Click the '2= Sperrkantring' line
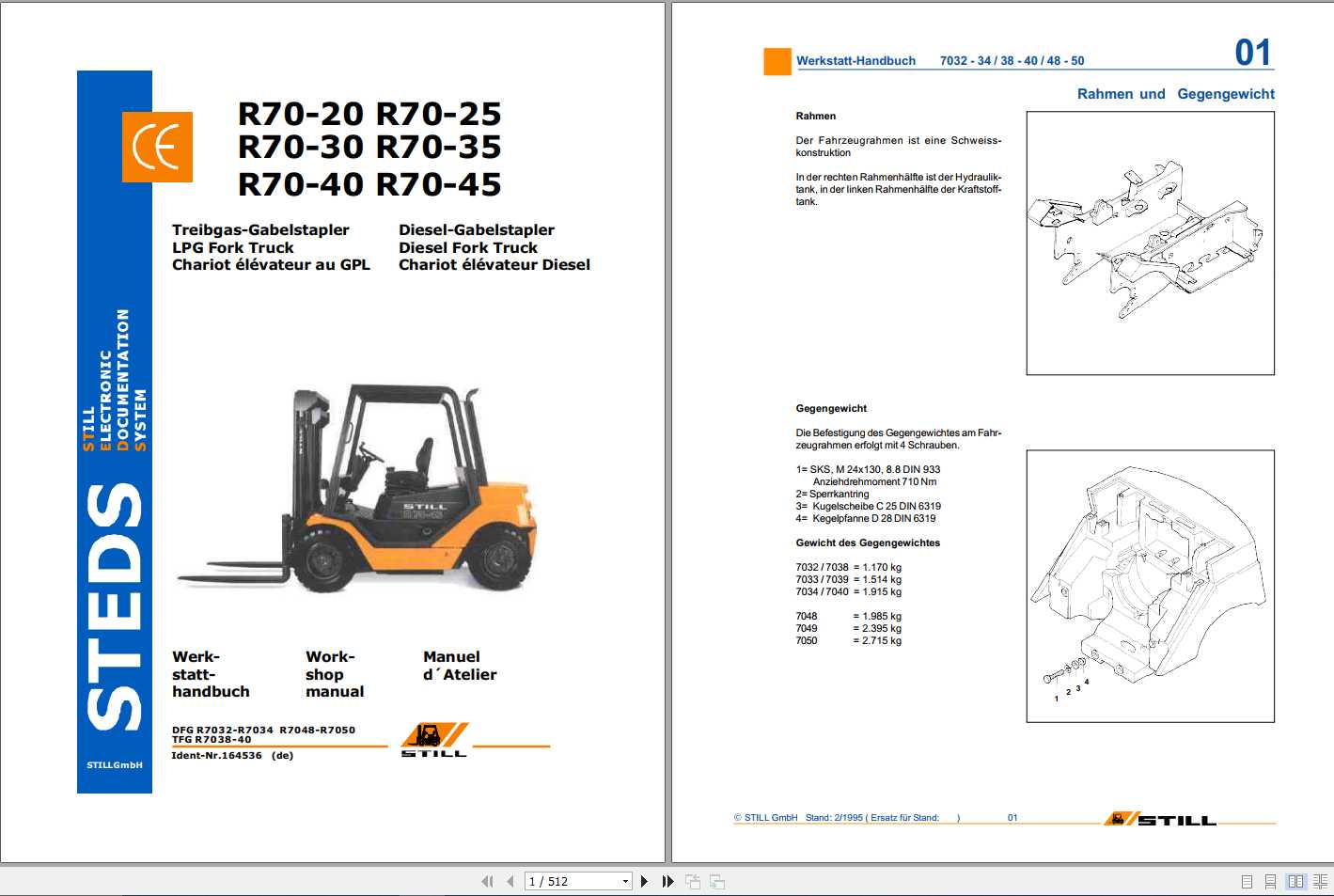 832,495
